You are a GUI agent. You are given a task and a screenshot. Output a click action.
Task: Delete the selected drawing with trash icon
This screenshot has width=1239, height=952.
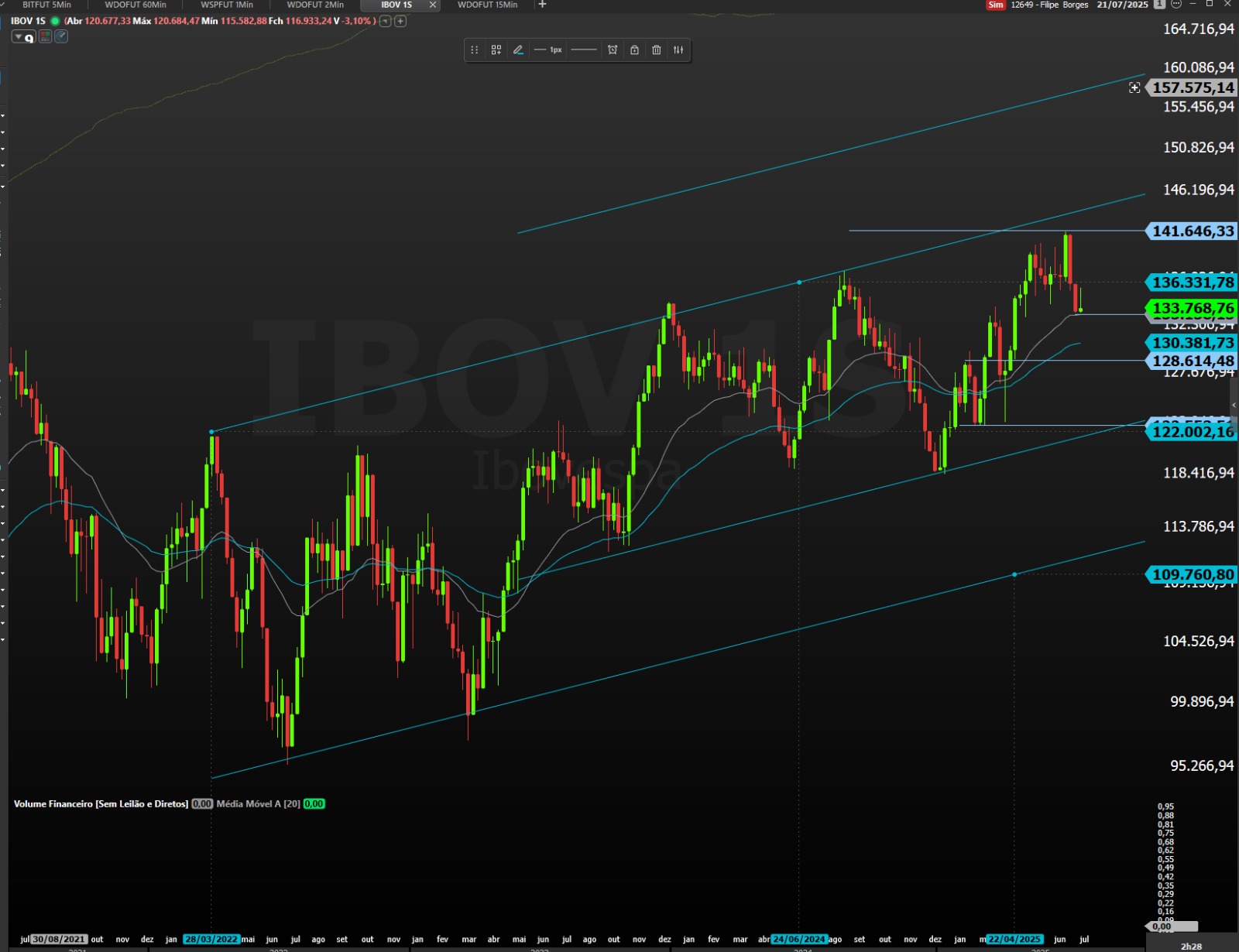(x=657, y=50)
